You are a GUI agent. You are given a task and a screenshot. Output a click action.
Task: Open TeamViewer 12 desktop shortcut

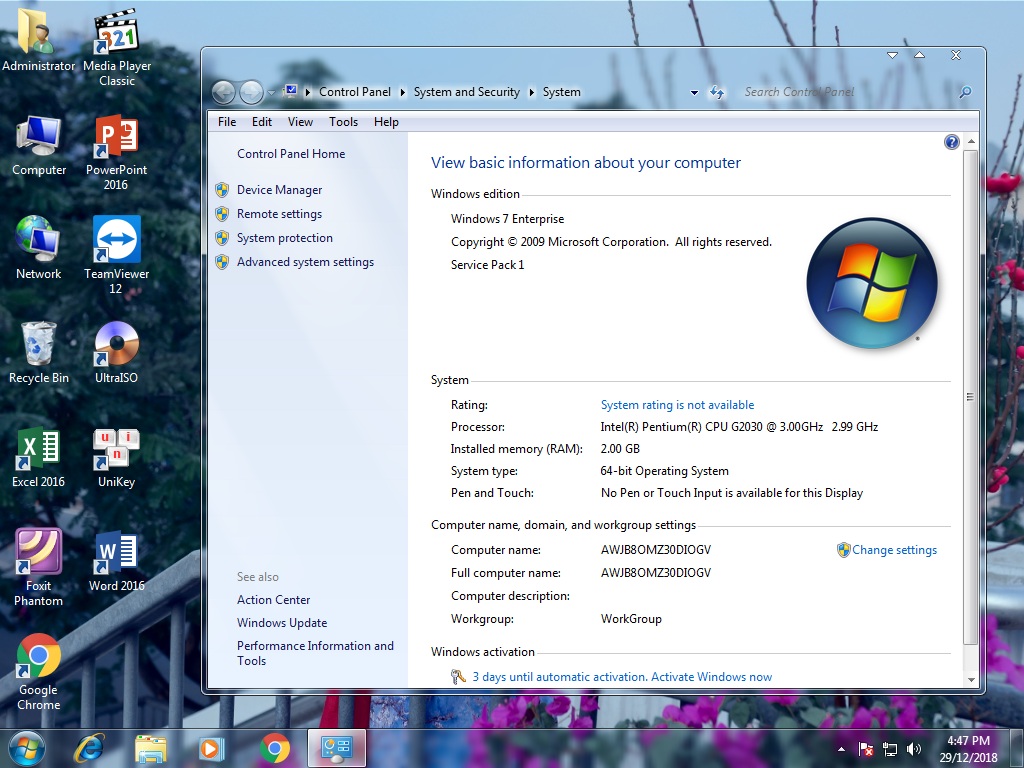tap(116, 255)
